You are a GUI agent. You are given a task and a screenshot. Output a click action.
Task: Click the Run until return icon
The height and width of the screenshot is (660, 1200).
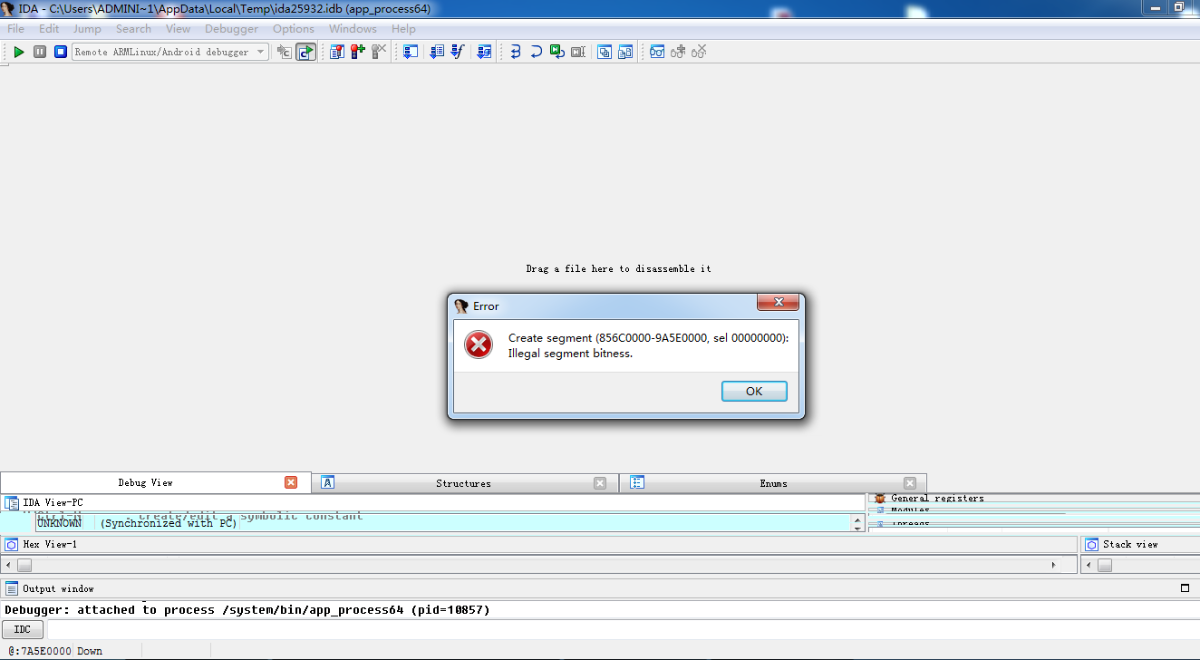tap(557, 51)
